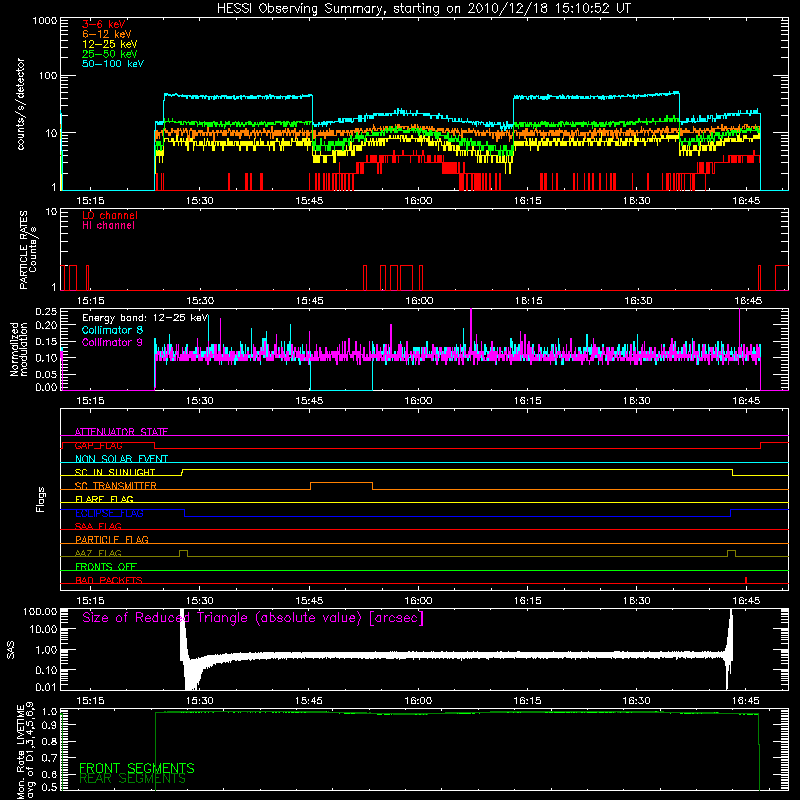Click the blue ECLIPSE_FLAG label
The width and height of the screenshot is (800, 800).
[109, 513]
